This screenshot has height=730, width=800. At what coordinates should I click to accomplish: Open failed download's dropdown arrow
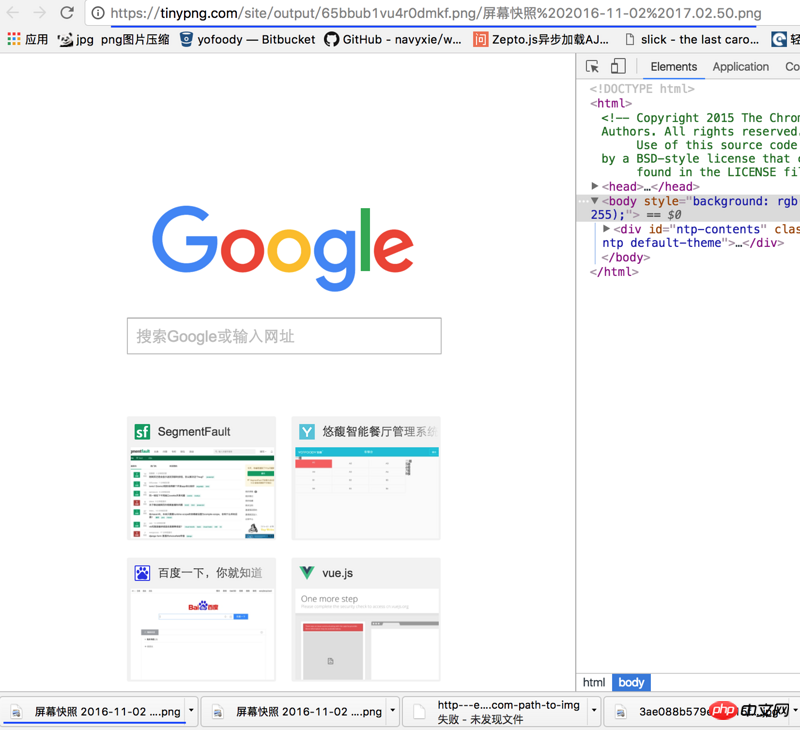click(594, 710)
